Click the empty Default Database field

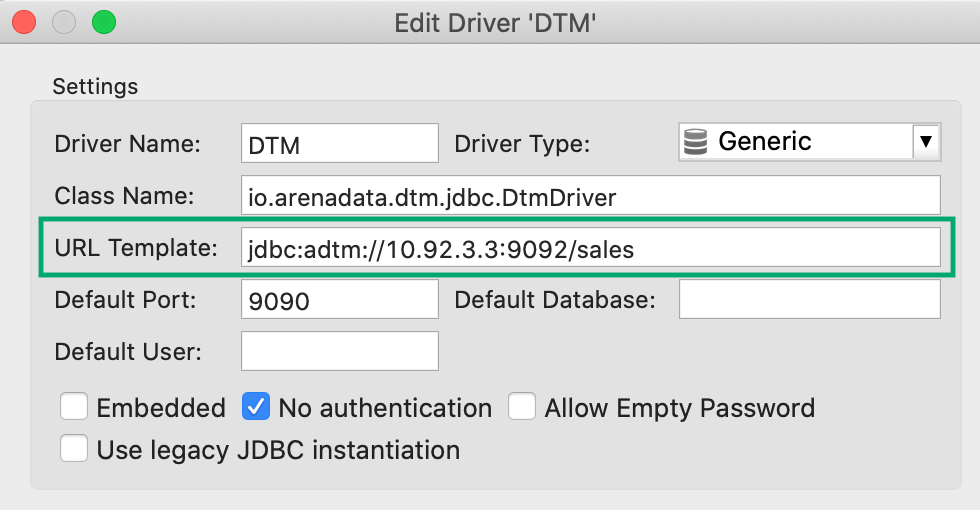[809, 300]
